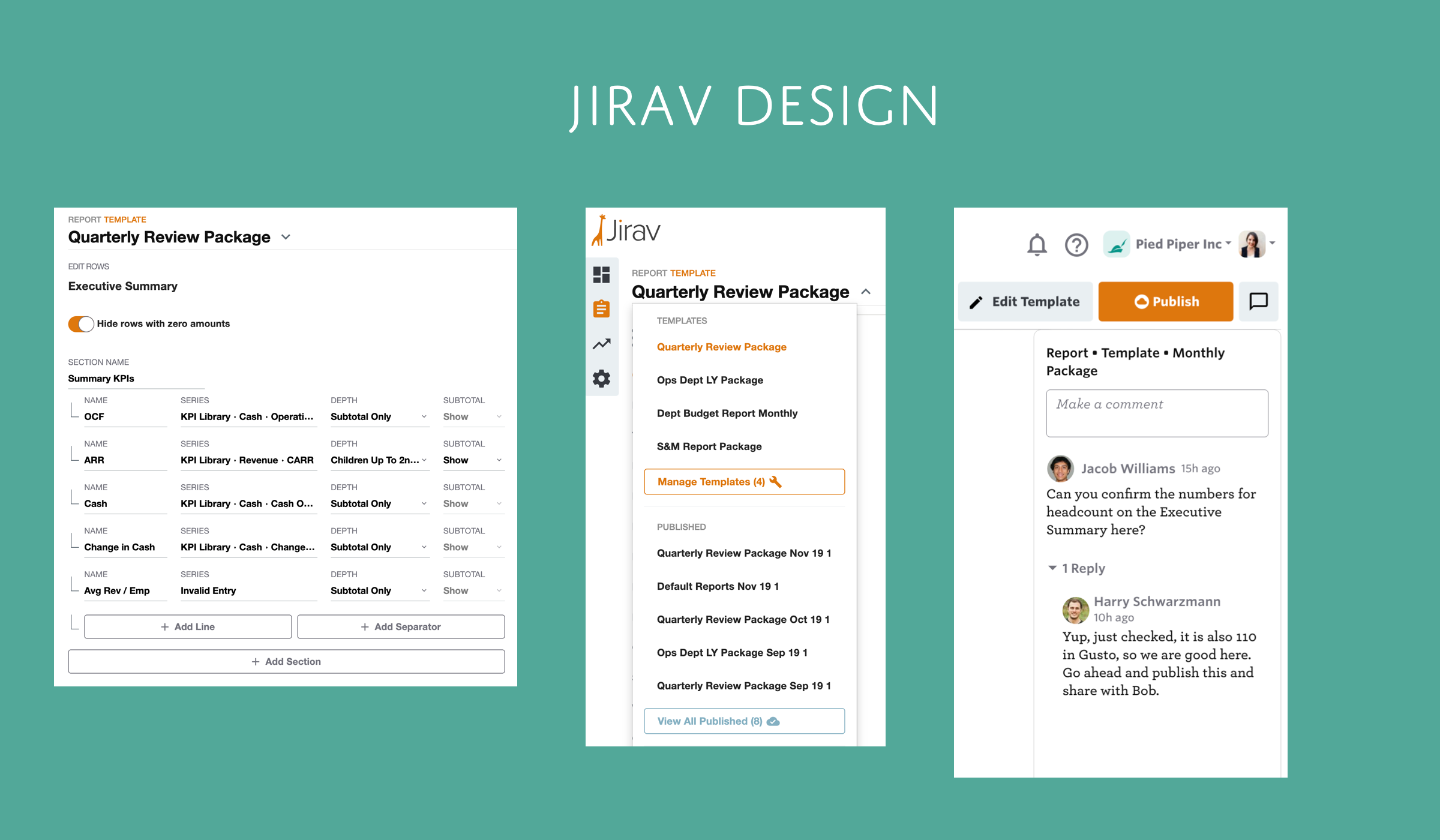The image size is (1440, 840).
Task: Click the user profile avatar photo
Action: 1252,244
